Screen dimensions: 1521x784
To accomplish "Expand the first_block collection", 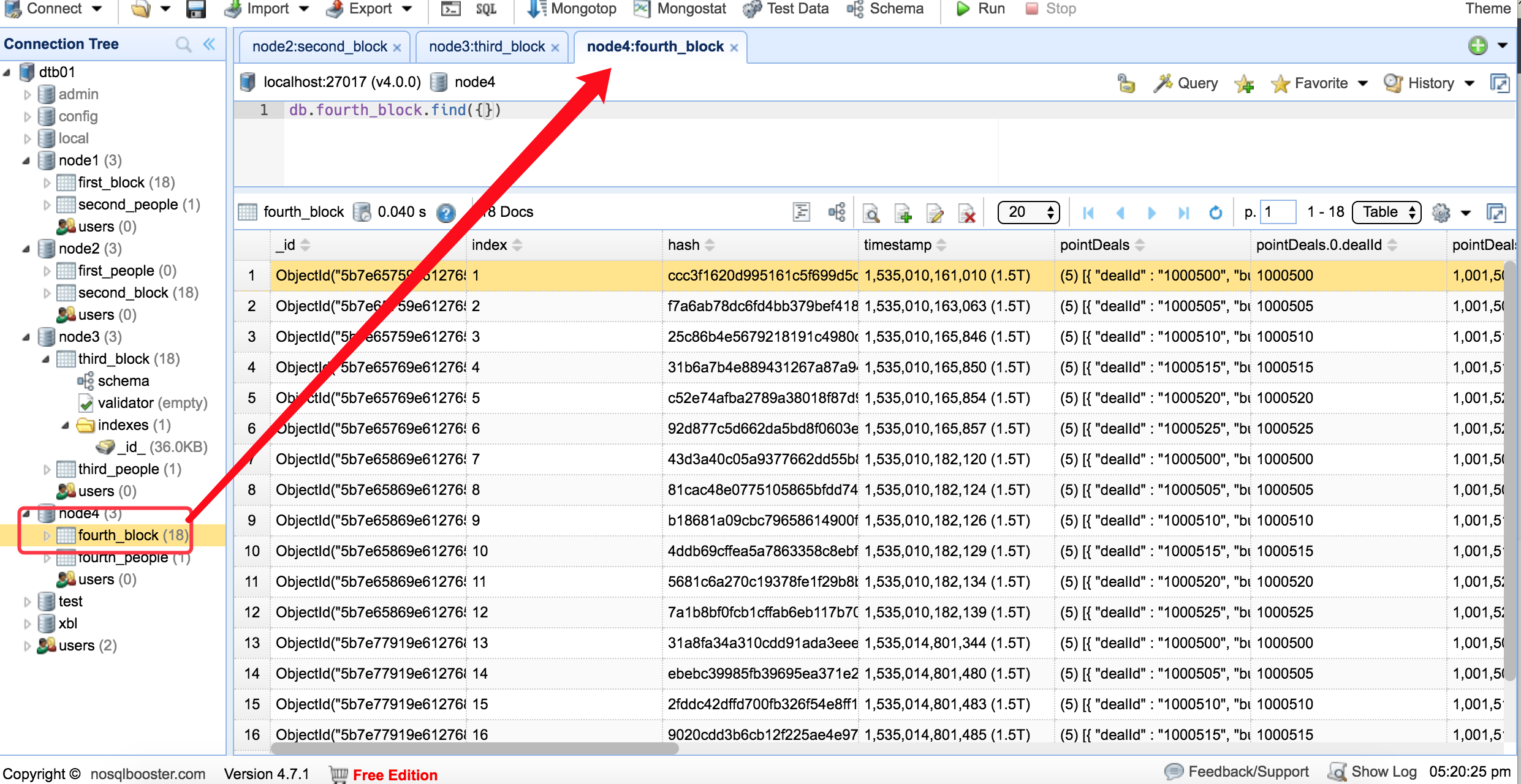I will point(47,183).
